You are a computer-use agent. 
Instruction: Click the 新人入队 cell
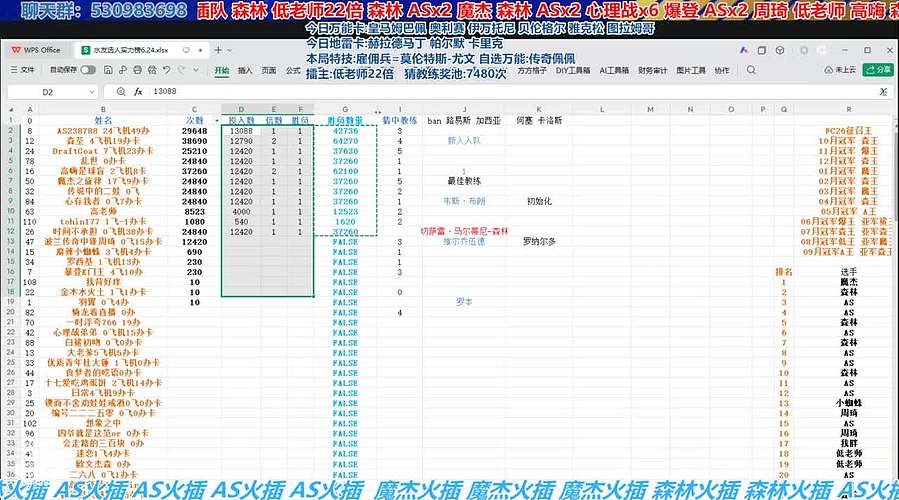coord(464,140)
